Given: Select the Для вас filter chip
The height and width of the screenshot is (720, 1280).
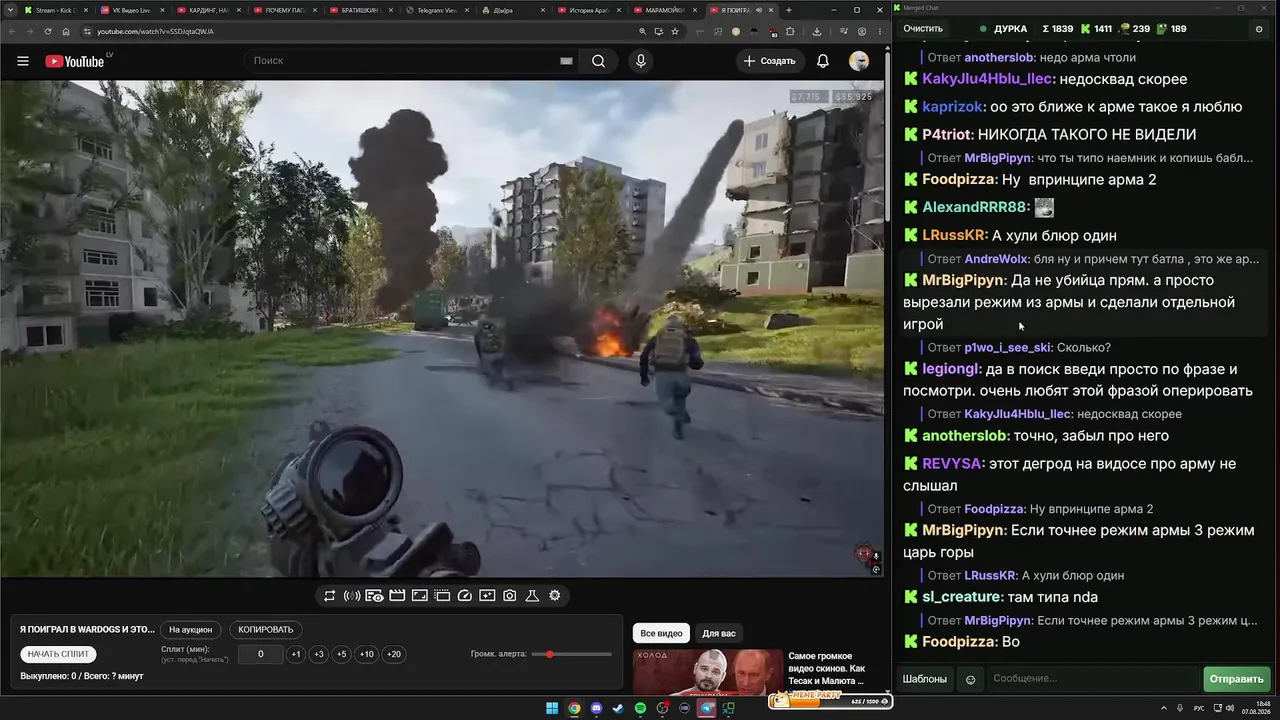Looking at the screenshot, I should click(719, 633).
